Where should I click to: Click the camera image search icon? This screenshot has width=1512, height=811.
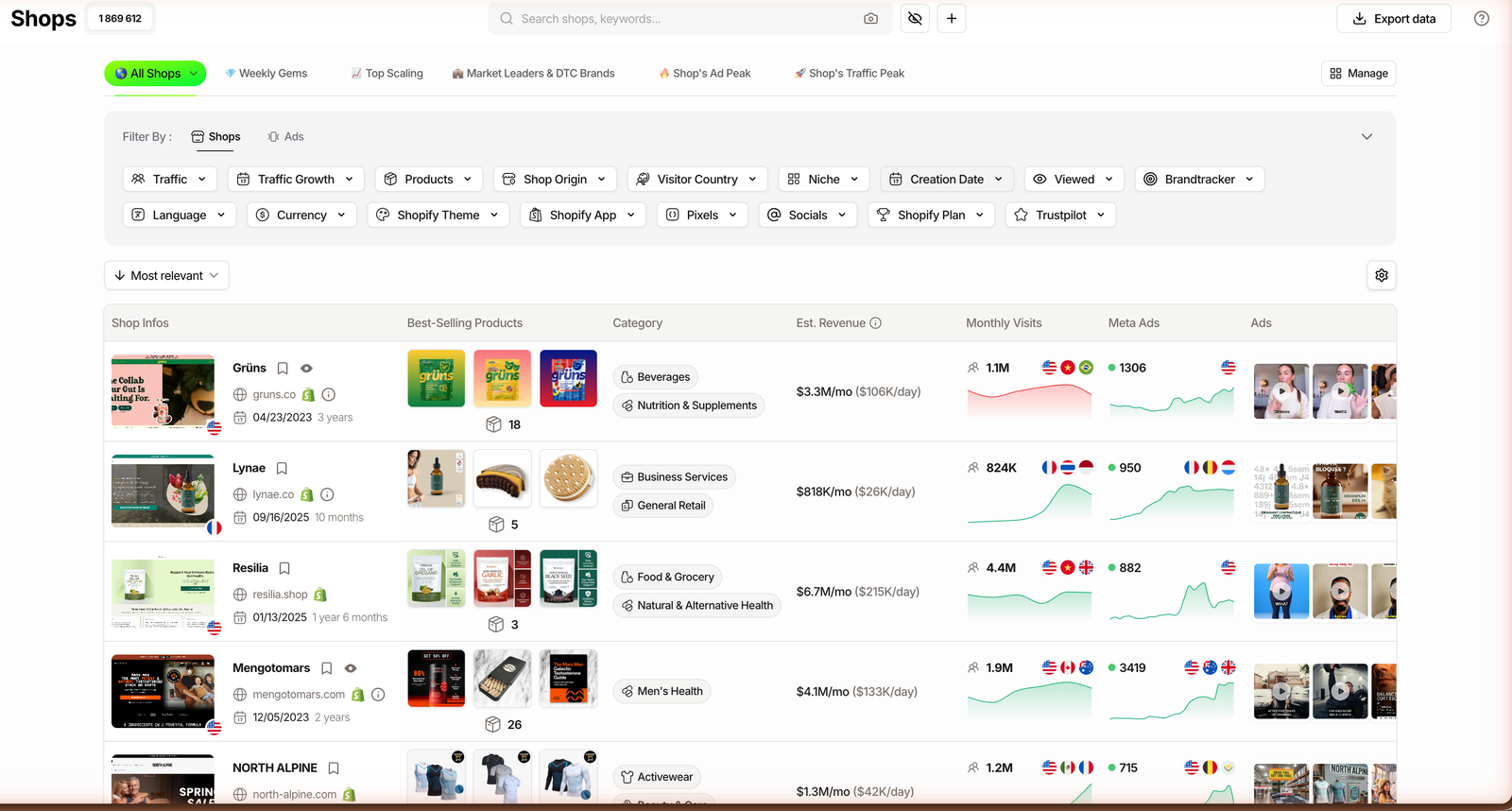pos(870,19)
